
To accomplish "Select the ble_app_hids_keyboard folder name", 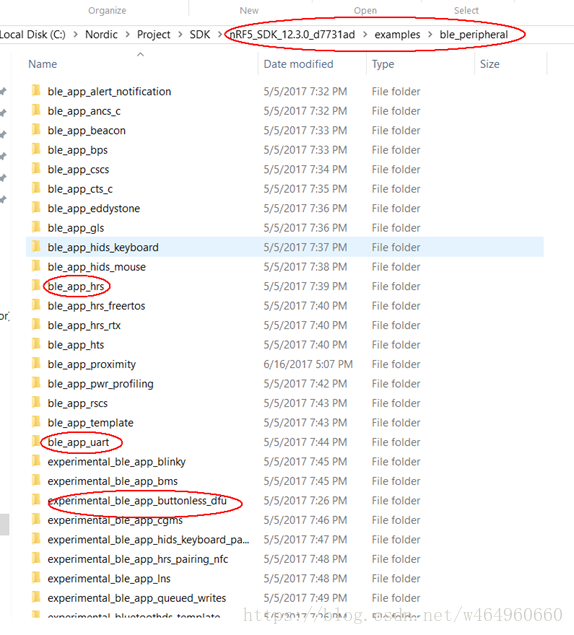I will [103, 247].
